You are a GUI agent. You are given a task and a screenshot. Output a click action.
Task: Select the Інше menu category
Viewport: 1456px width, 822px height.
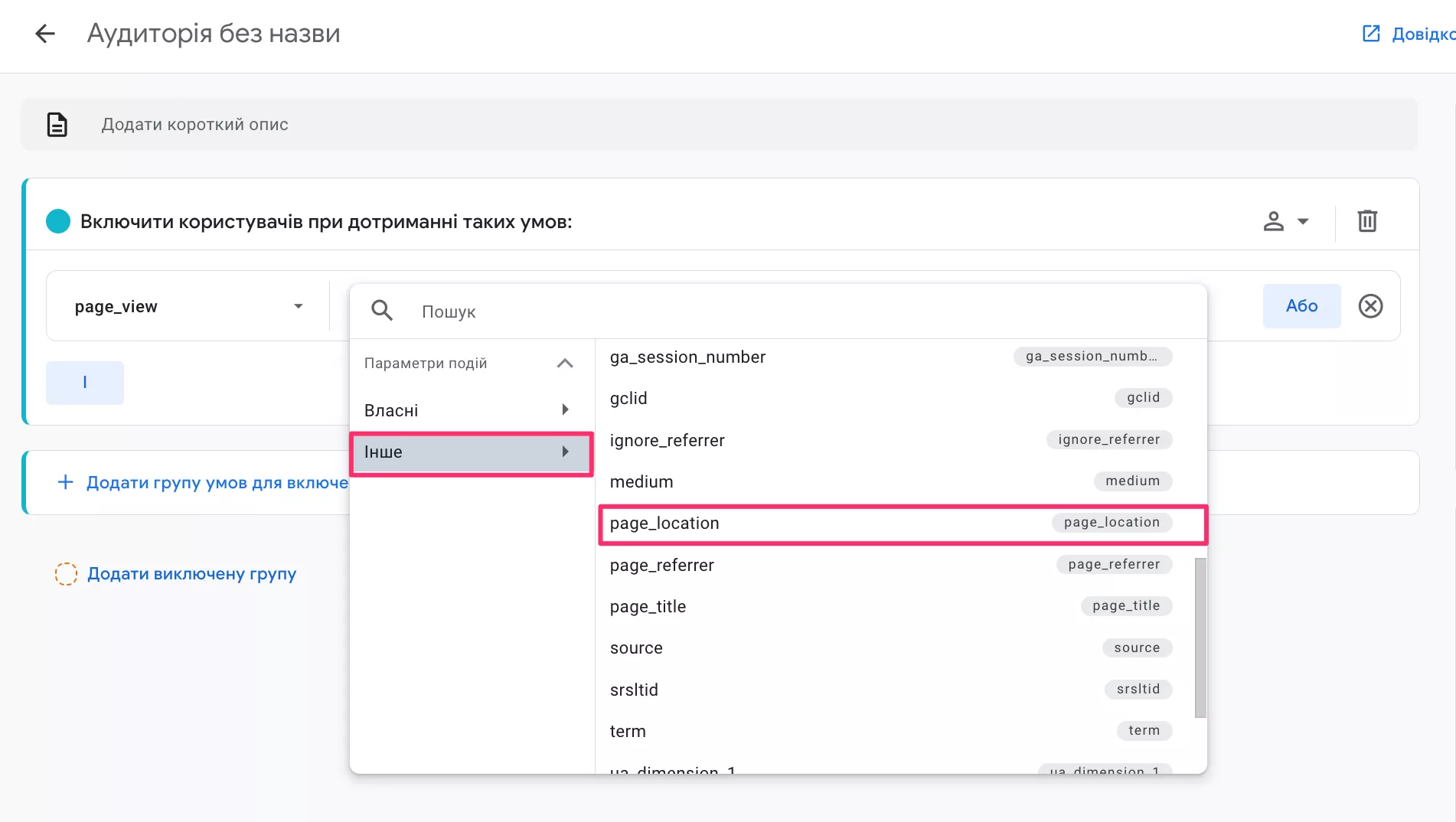pos(471,452)
